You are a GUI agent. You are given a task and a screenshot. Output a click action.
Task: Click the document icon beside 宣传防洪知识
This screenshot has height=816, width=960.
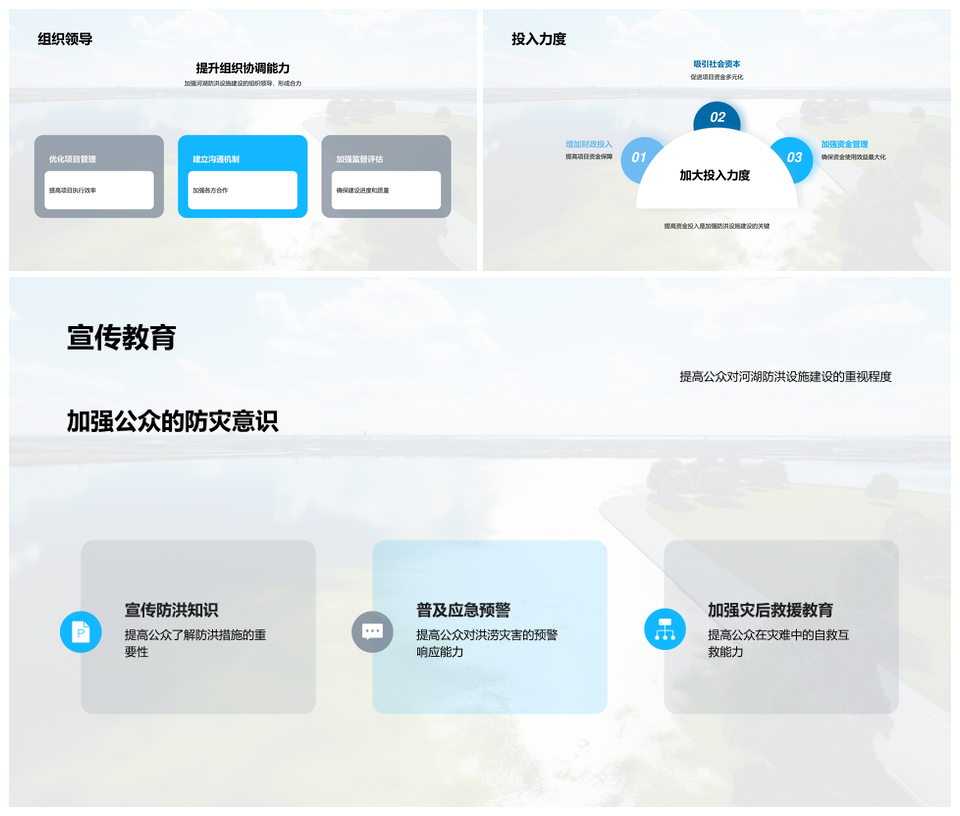[x=81, y=632]
